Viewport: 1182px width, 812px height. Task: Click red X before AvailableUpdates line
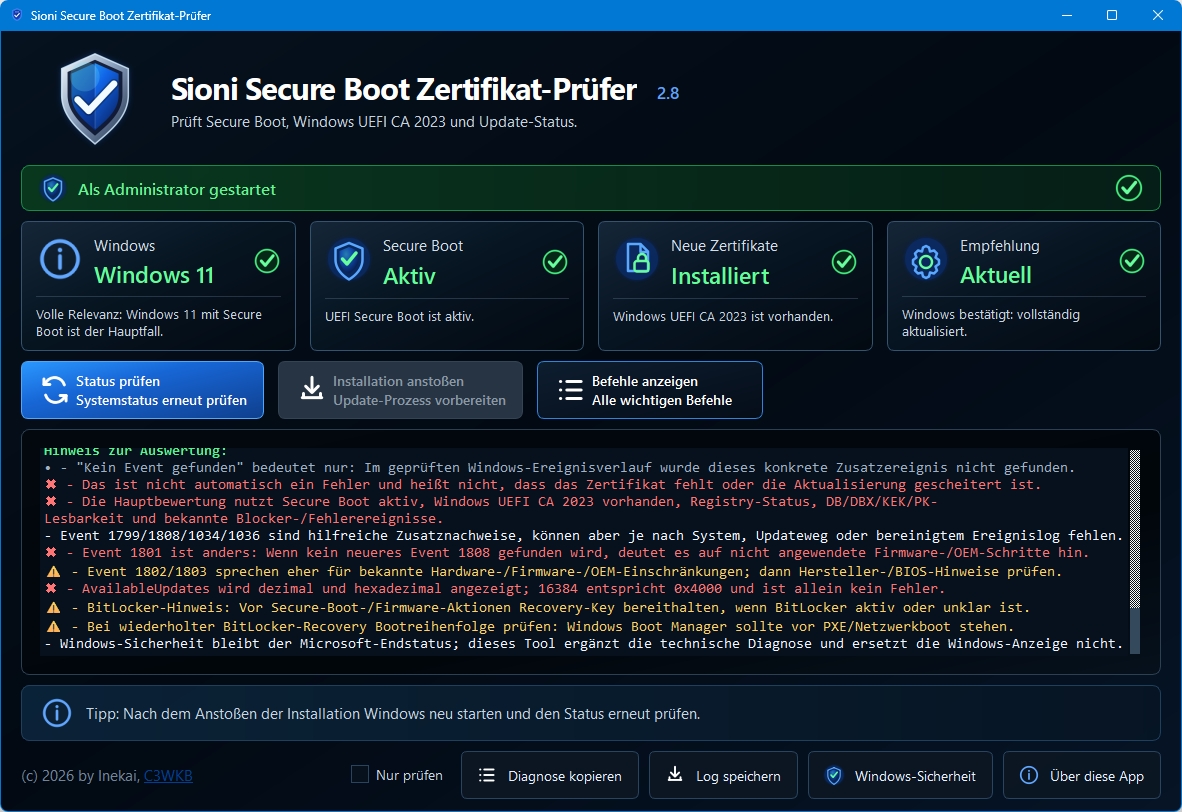point(51,588)
